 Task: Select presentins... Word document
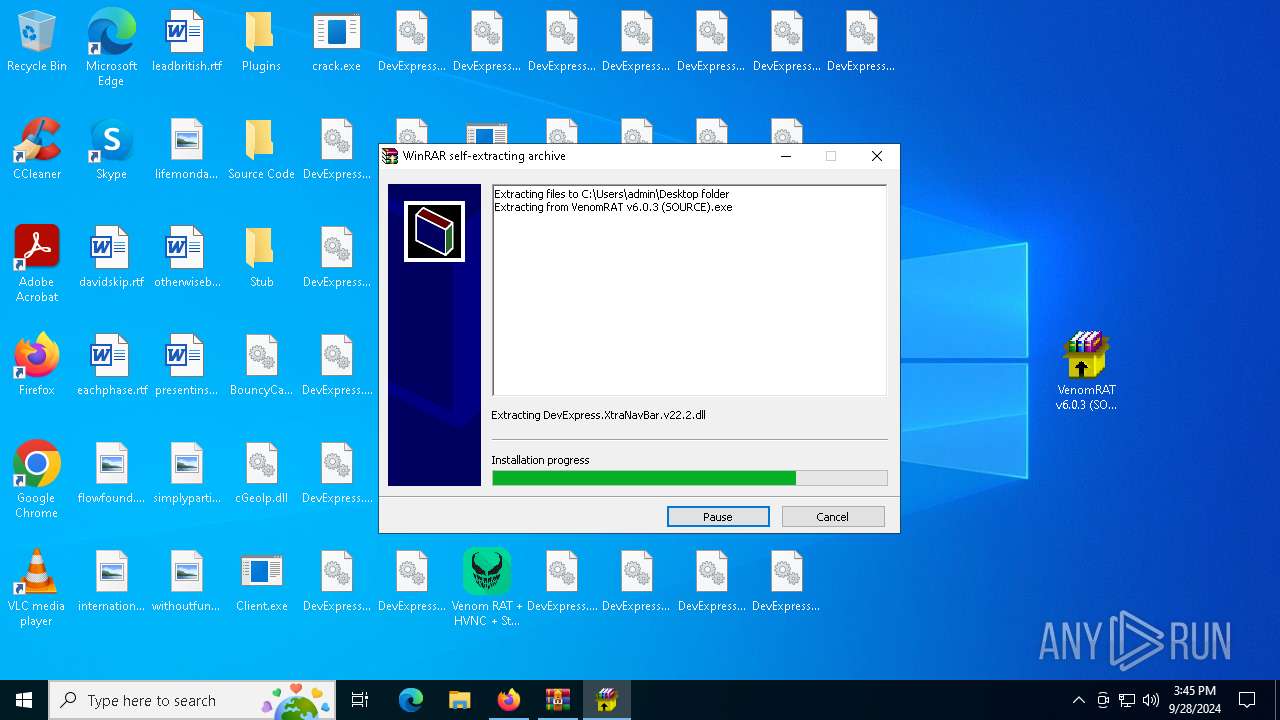187,366
